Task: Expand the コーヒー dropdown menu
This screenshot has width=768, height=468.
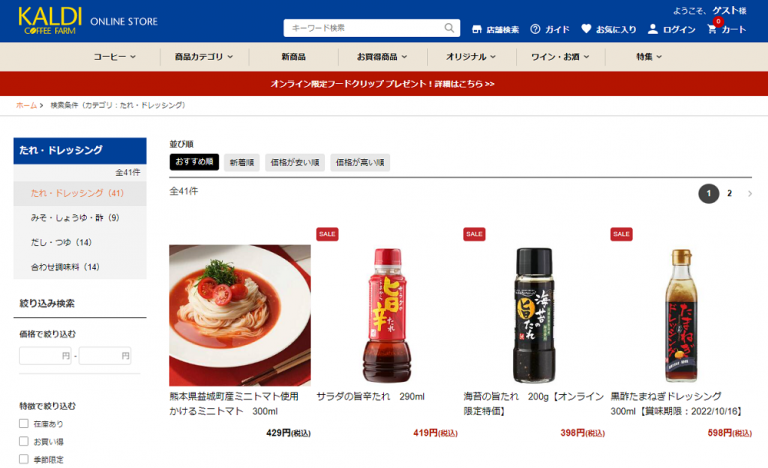Action: [115, 57]
